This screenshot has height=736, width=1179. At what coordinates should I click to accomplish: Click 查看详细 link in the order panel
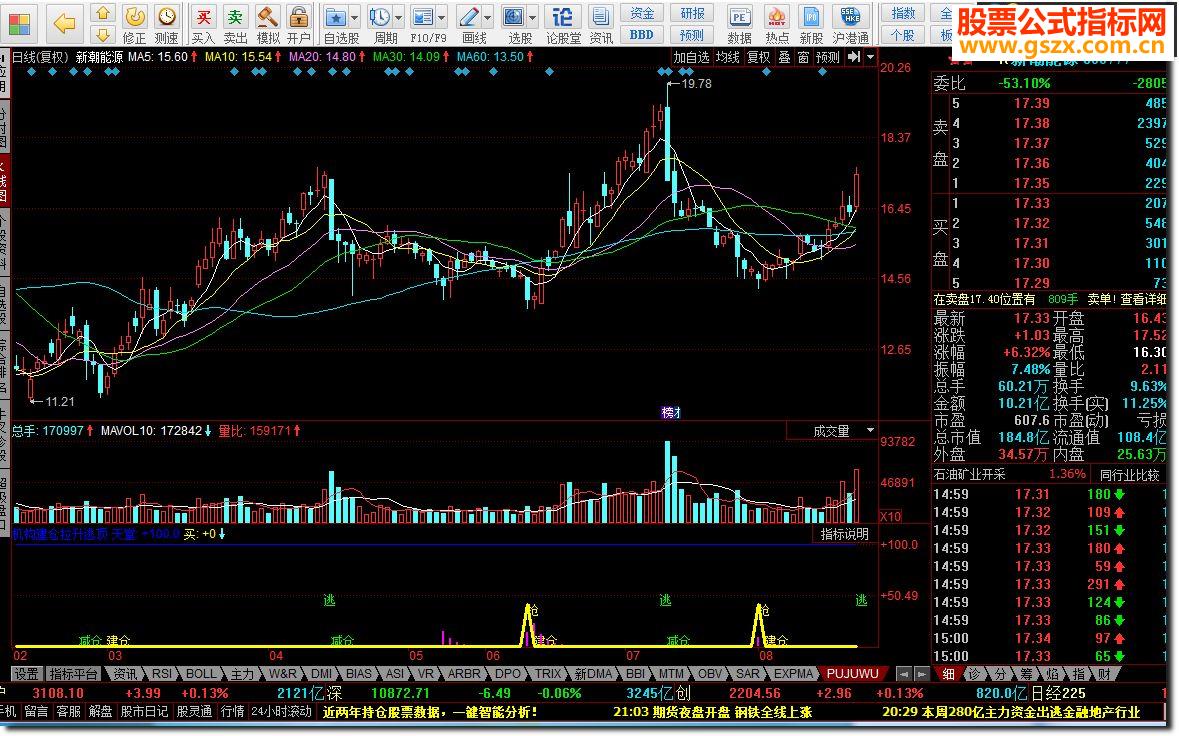1143,299
